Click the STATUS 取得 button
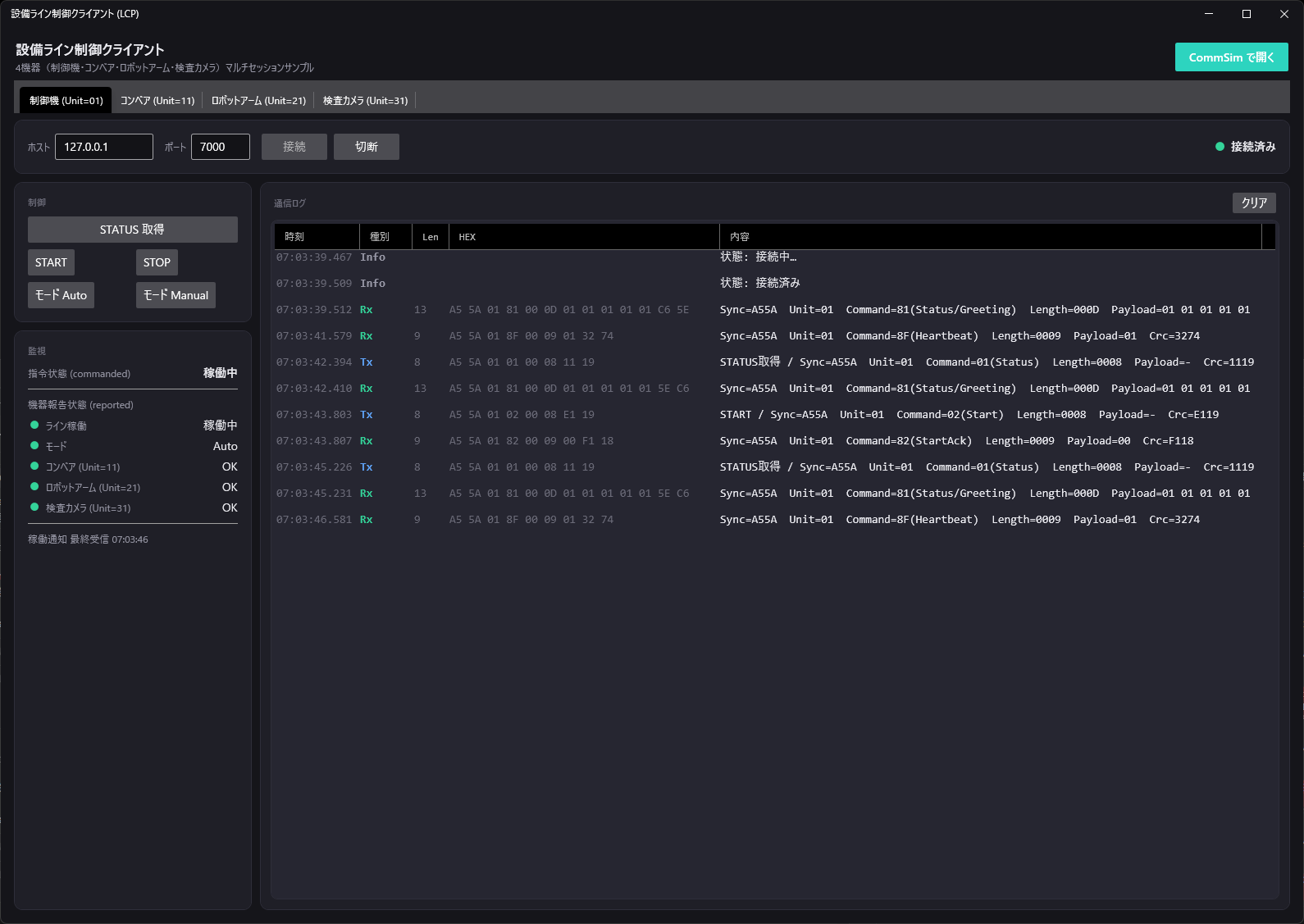1304x924 pixels. [x=132, y=230]
